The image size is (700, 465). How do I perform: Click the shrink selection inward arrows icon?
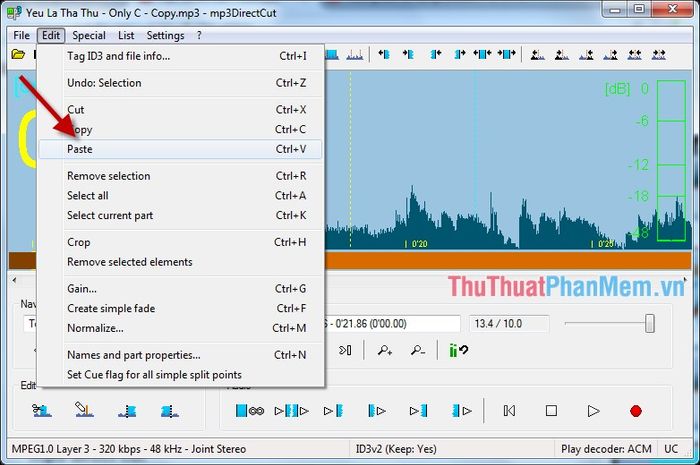(x=483, y=54)
